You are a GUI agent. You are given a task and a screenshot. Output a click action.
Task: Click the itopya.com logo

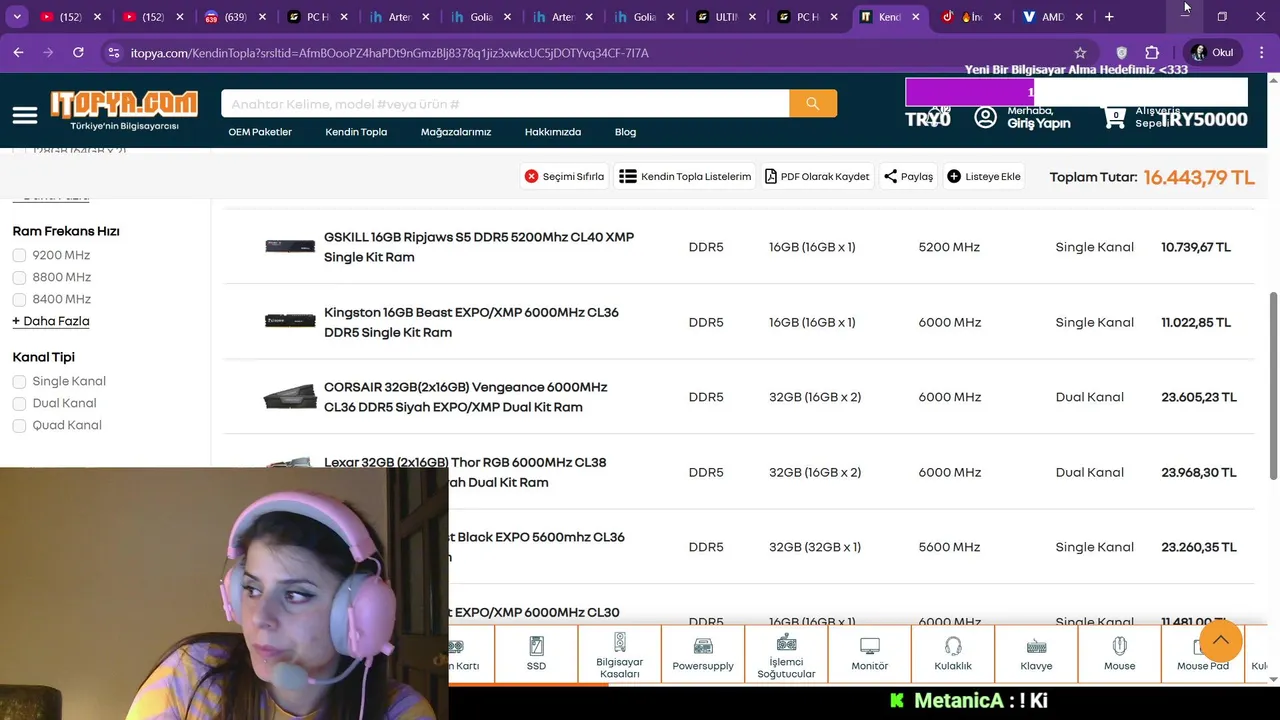pos(124,111)
